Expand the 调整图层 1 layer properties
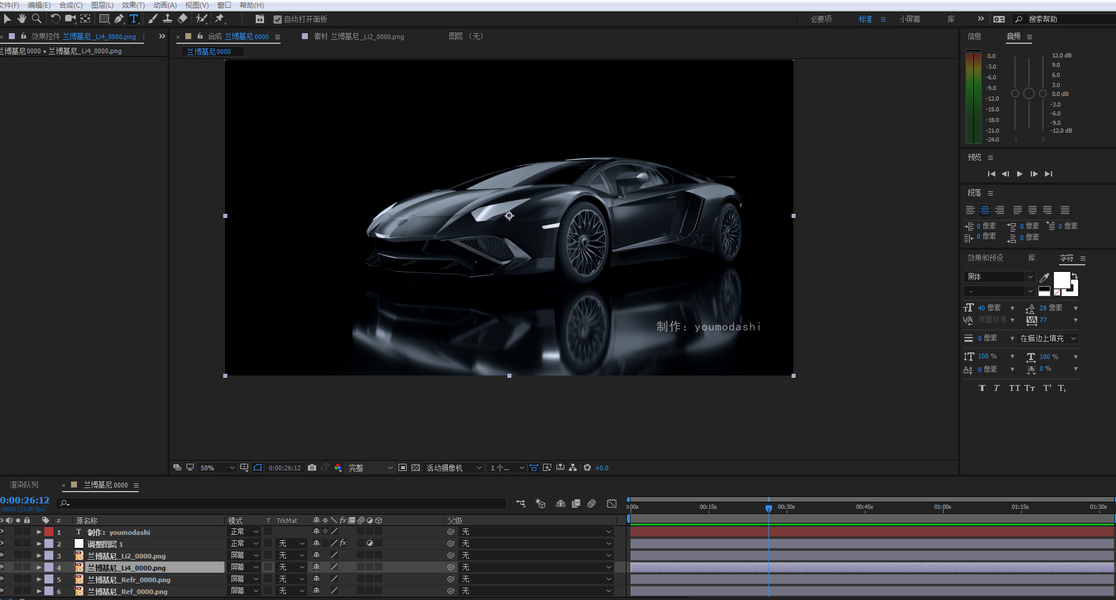 click(39, 544)
